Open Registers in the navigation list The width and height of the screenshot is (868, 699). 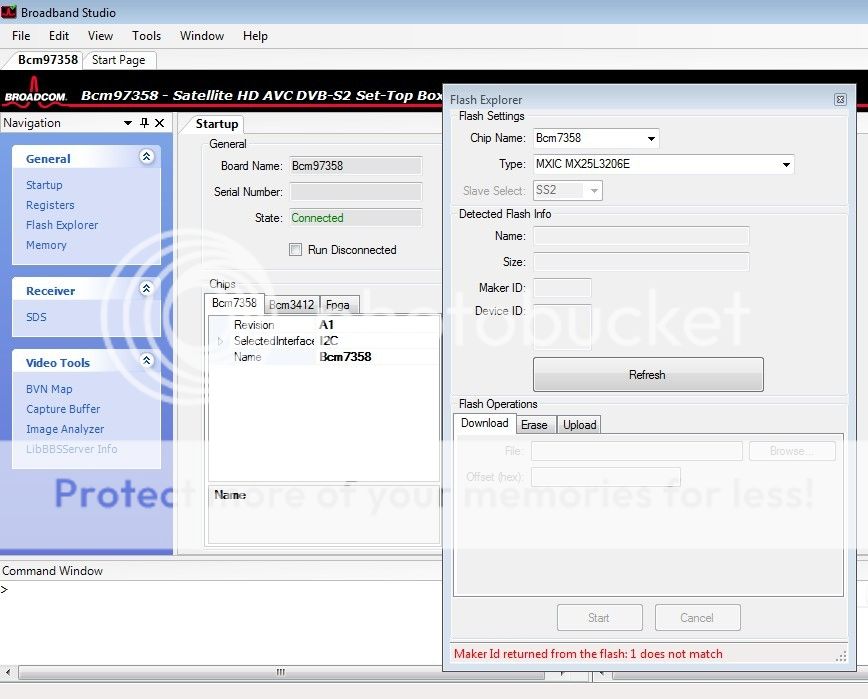tap(50, 205)
